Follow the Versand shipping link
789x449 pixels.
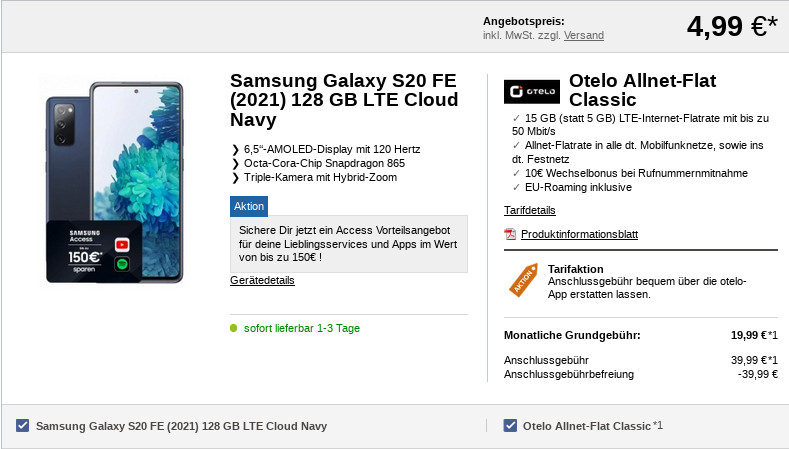(x=583, y=35)
